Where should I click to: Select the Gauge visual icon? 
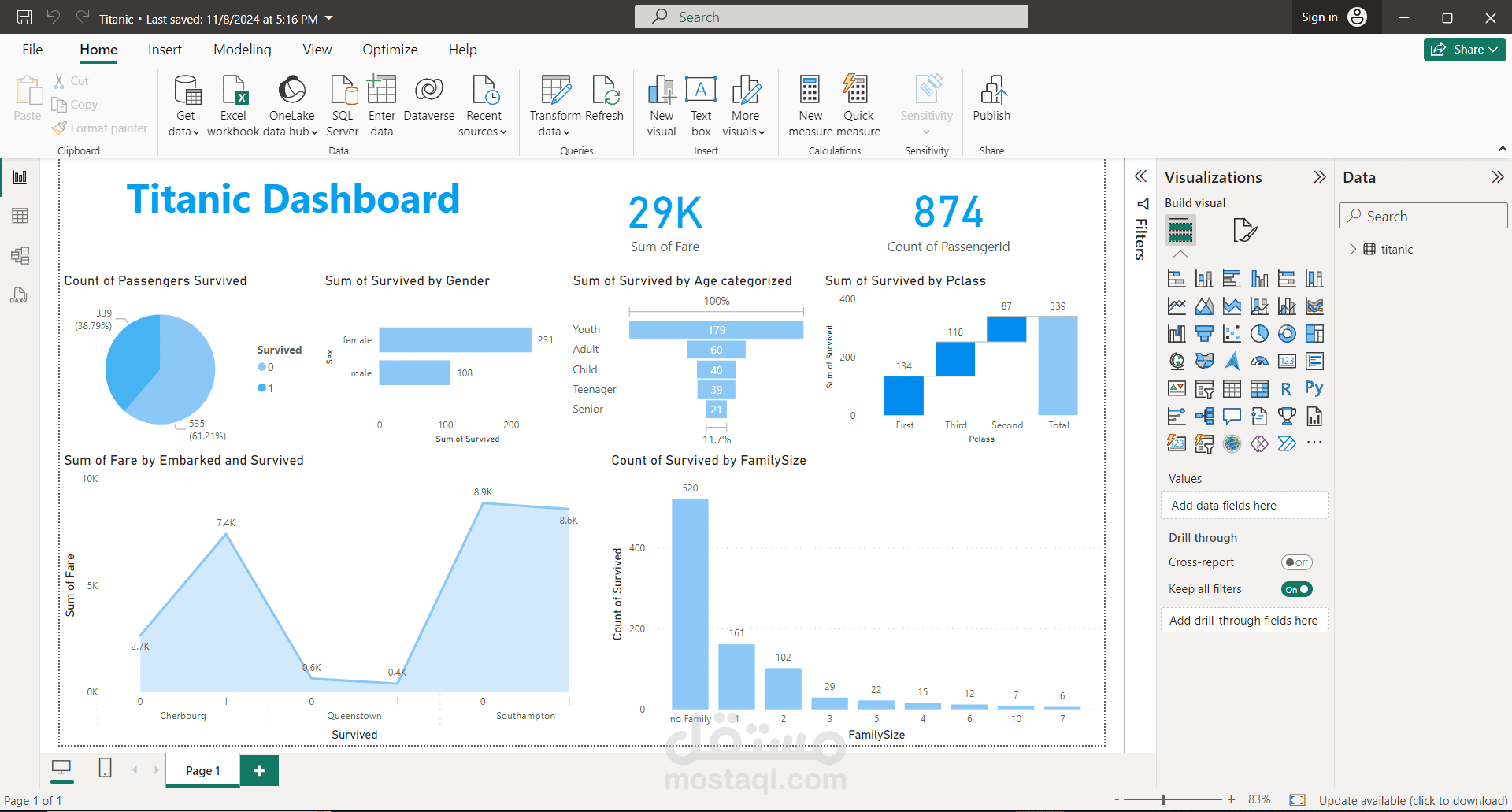[x=1259, y=362]
